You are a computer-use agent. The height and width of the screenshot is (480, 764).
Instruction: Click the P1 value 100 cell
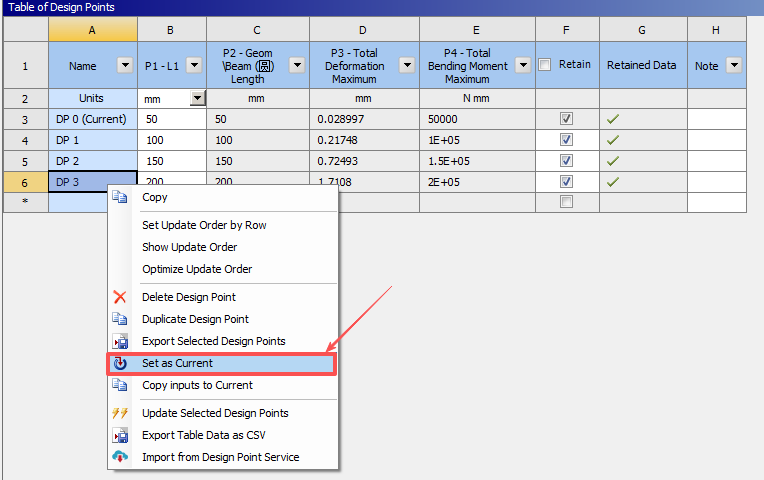point(172,140)
